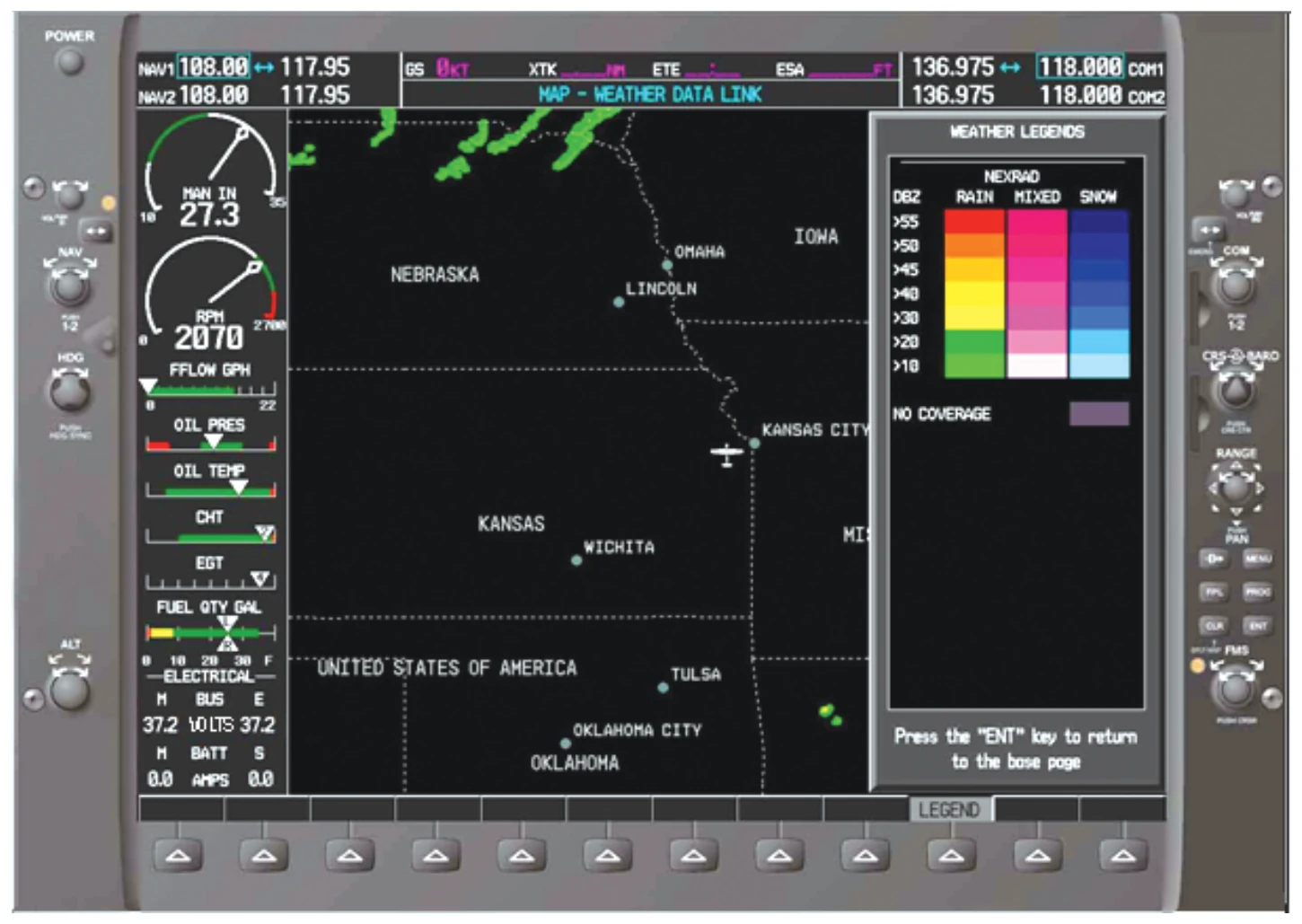Click the Lincoln city marker dot
Image resolution: width=1302 pixels, height=924 pixels.
(x=619, y=303)
